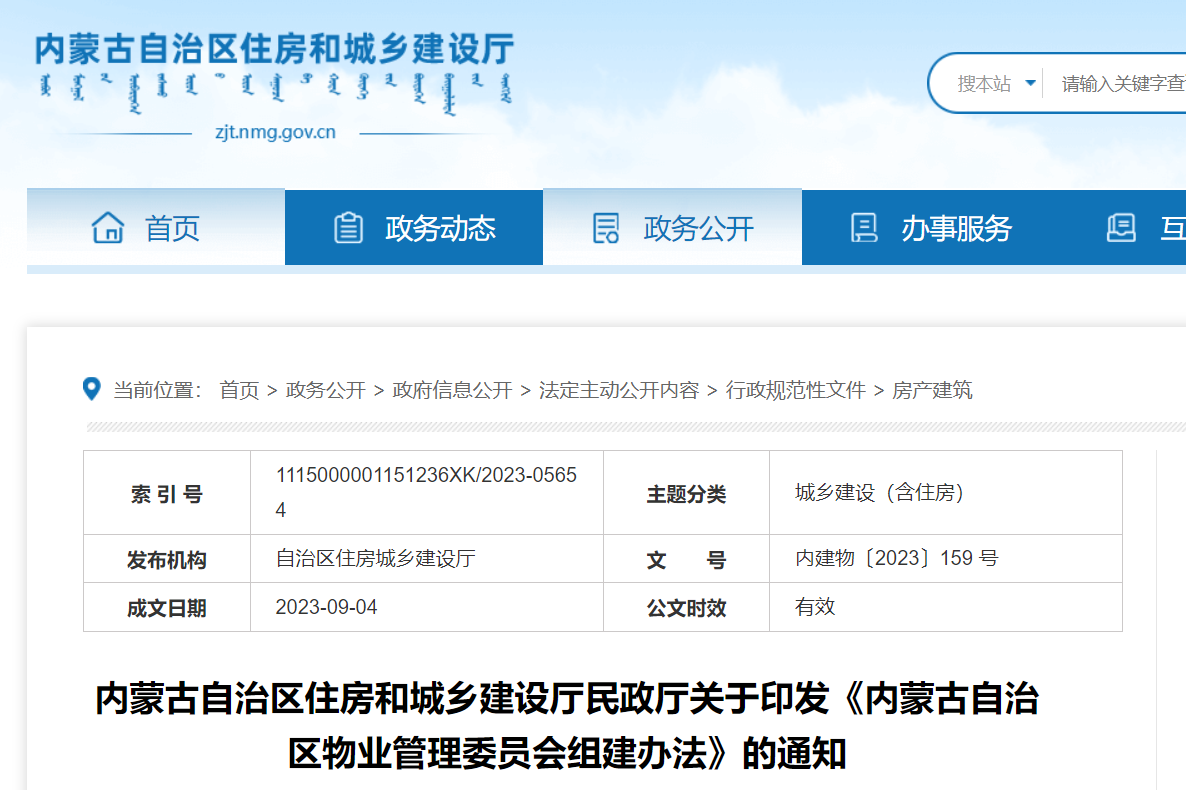Image resolution: width=1186 pixels, height=790 pixels.
Task: Click the document search icon beside 政务公开
Action: [x=606, y=228]
